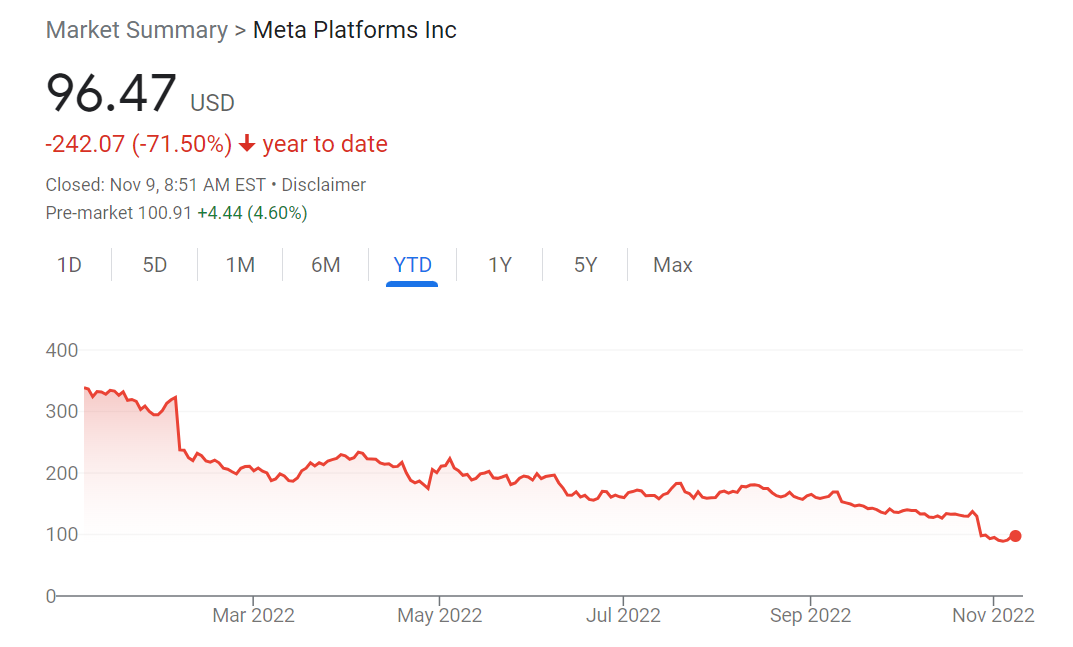Switch to the 5D range tab
1073x647 pixels.
click(155, 265)
